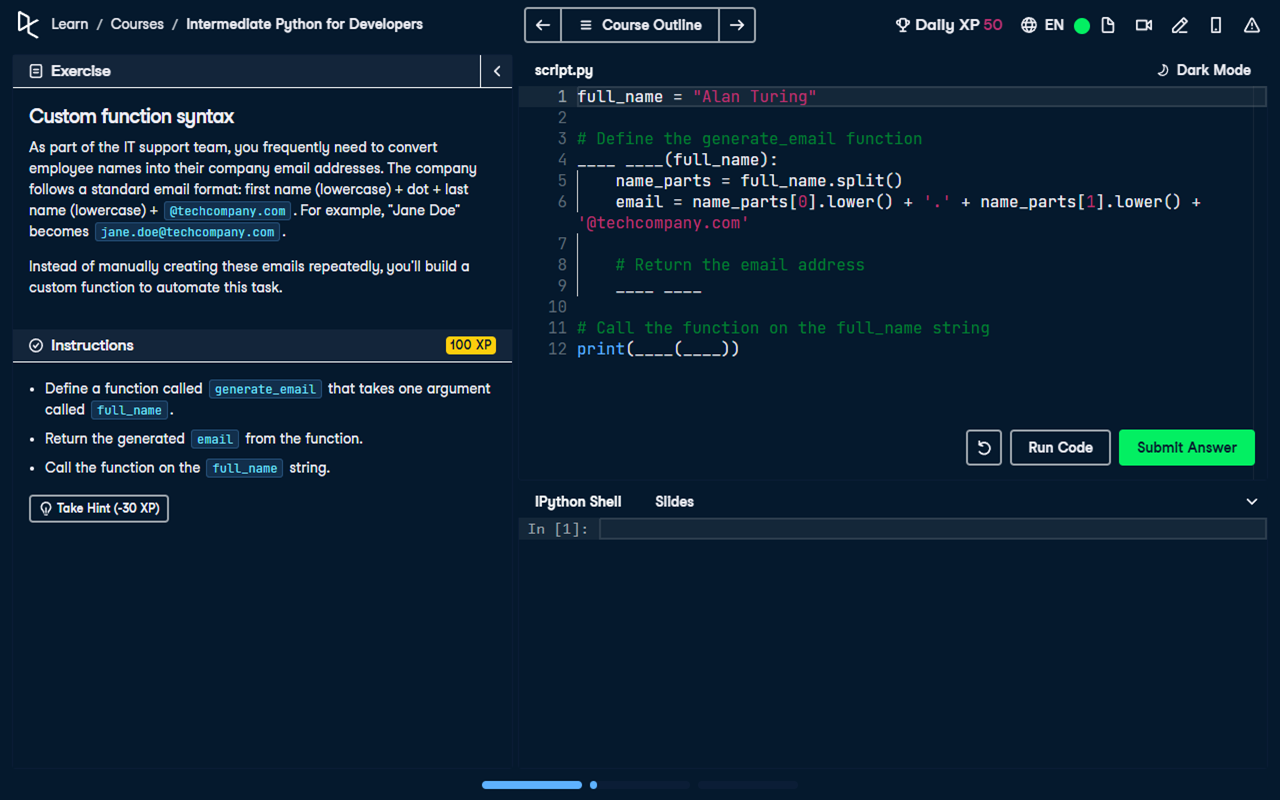
Task: Go to previous exercise arrow
Action: click(x=543, y=25)
